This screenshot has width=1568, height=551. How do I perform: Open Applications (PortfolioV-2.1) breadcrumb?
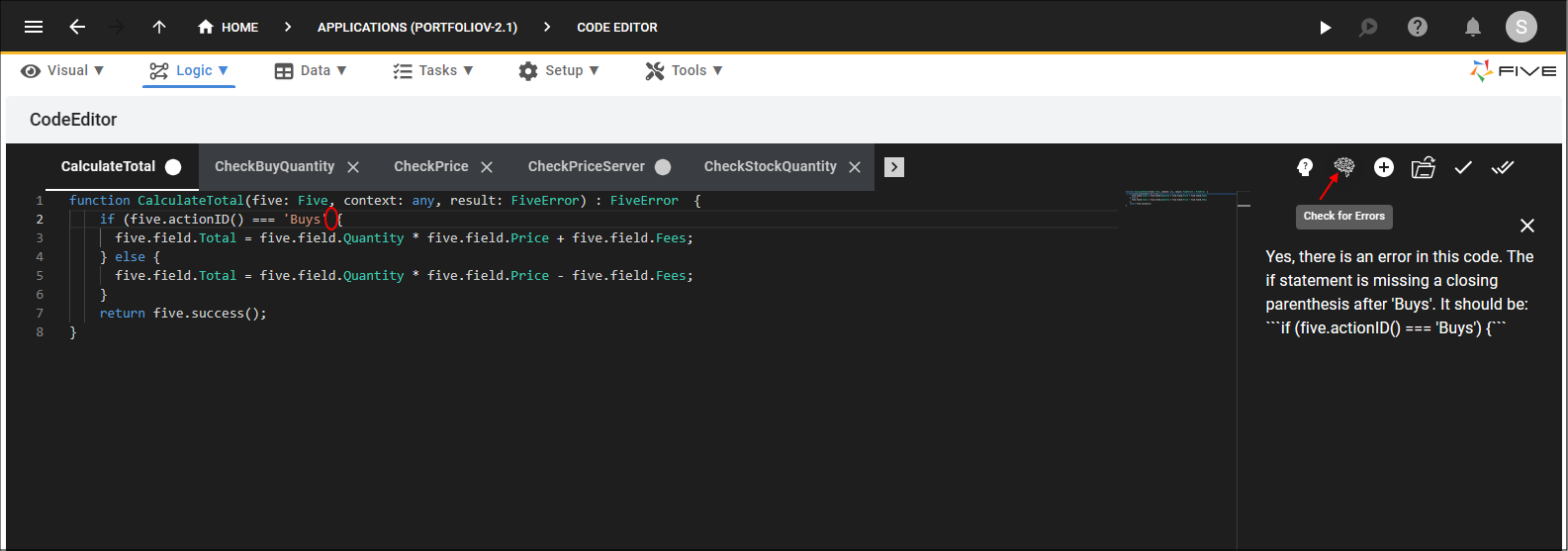coord(416,27)
